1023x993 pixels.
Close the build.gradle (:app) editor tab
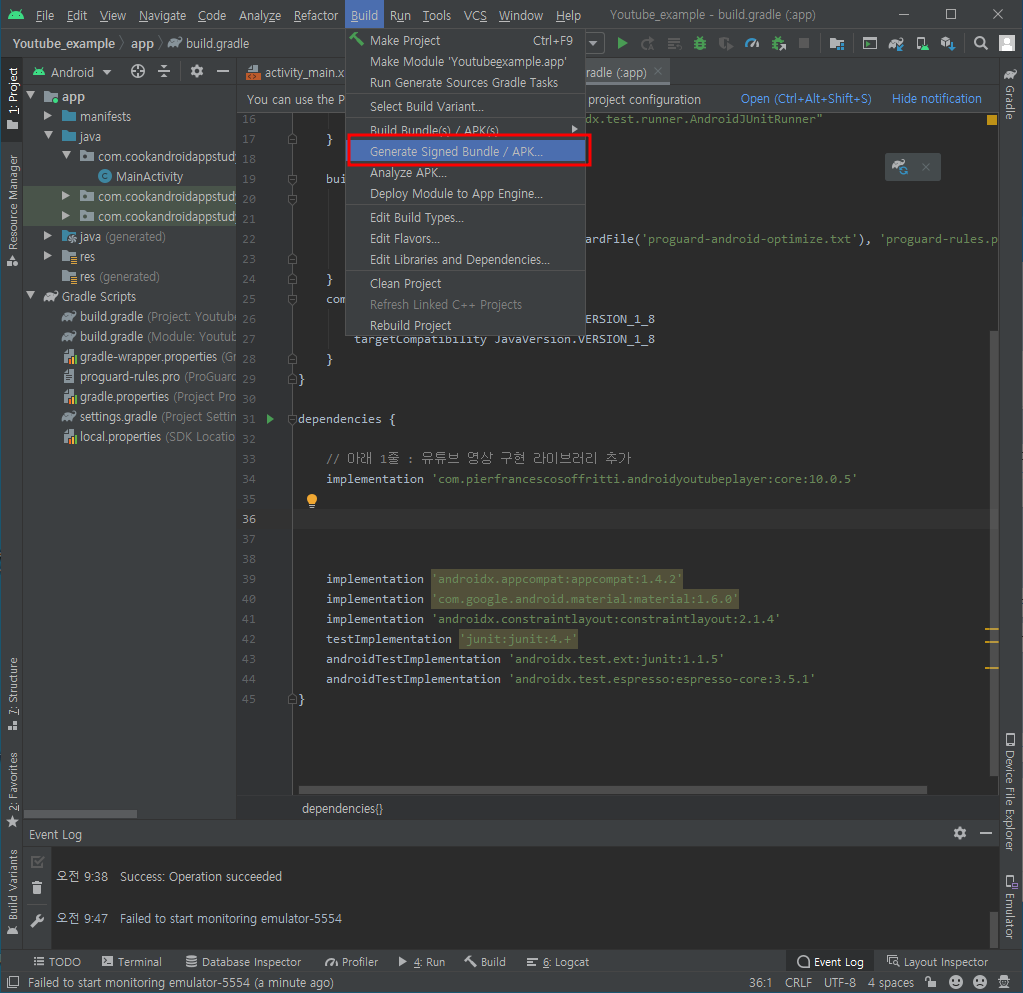[x=658, y=71]
